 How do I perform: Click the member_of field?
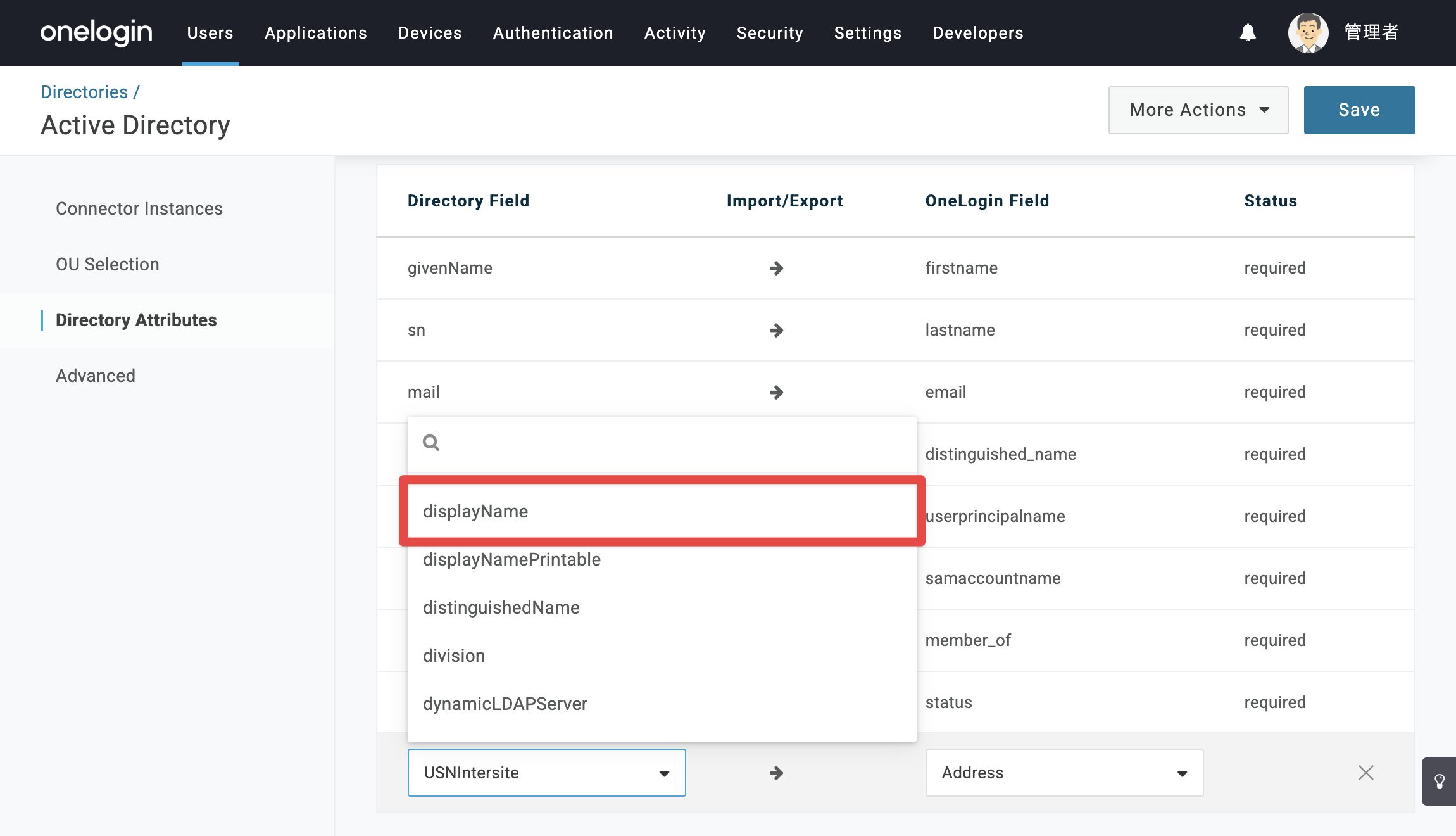pyautogui.click(x=969, y=640)
